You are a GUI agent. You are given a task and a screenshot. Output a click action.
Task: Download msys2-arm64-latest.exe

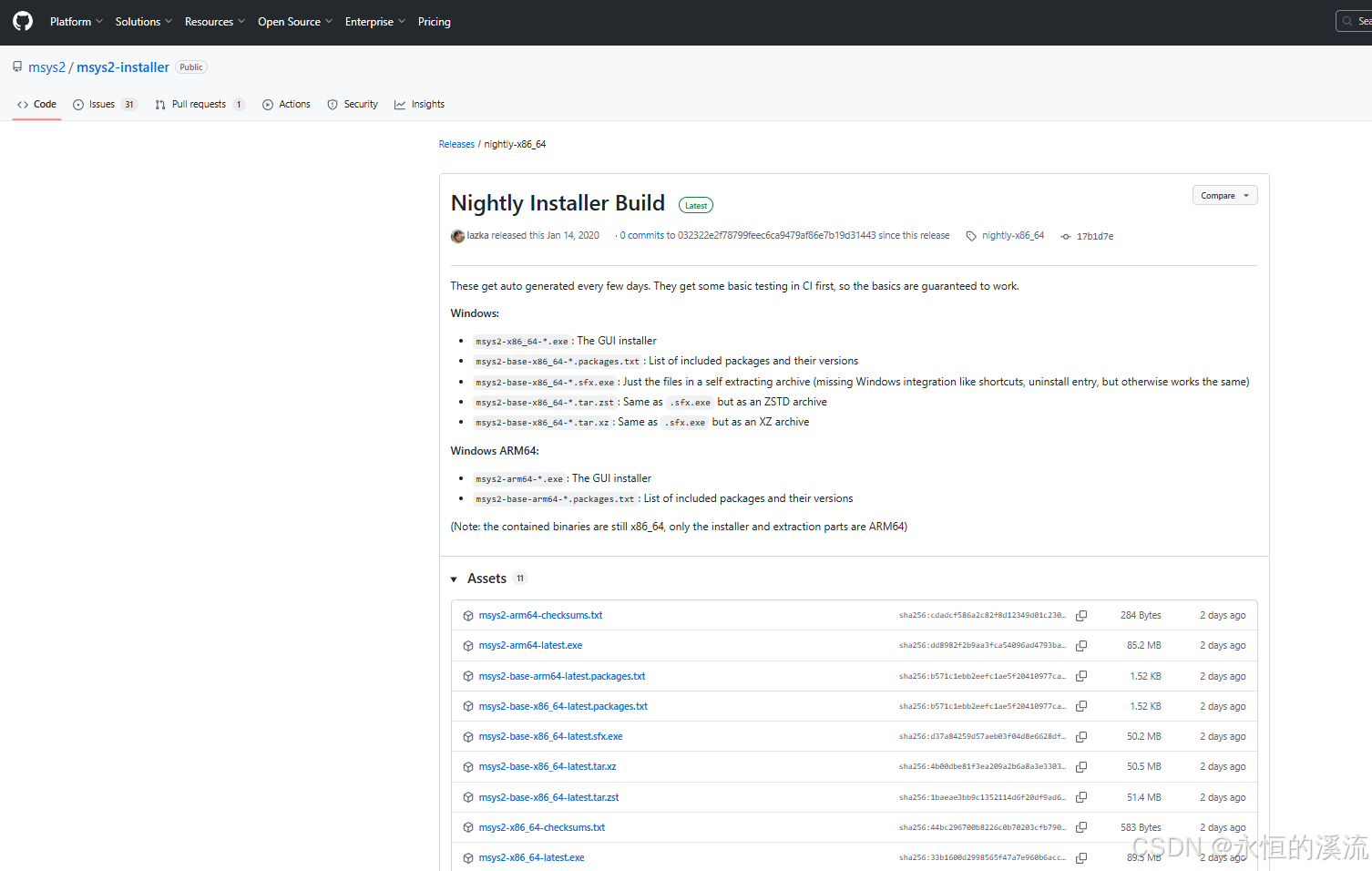[530, 646]
